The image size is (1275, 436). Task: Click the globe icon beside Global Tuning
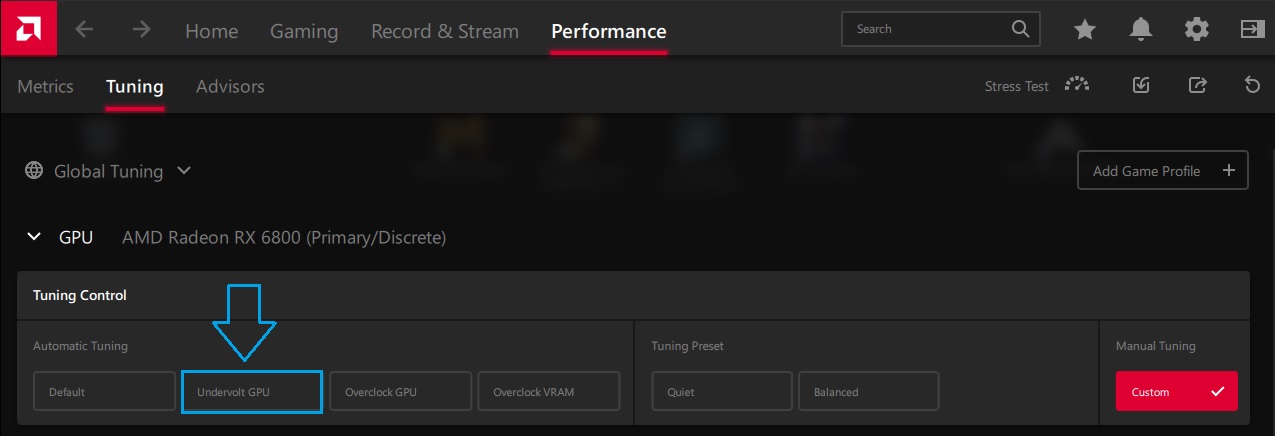coord(34,171)
